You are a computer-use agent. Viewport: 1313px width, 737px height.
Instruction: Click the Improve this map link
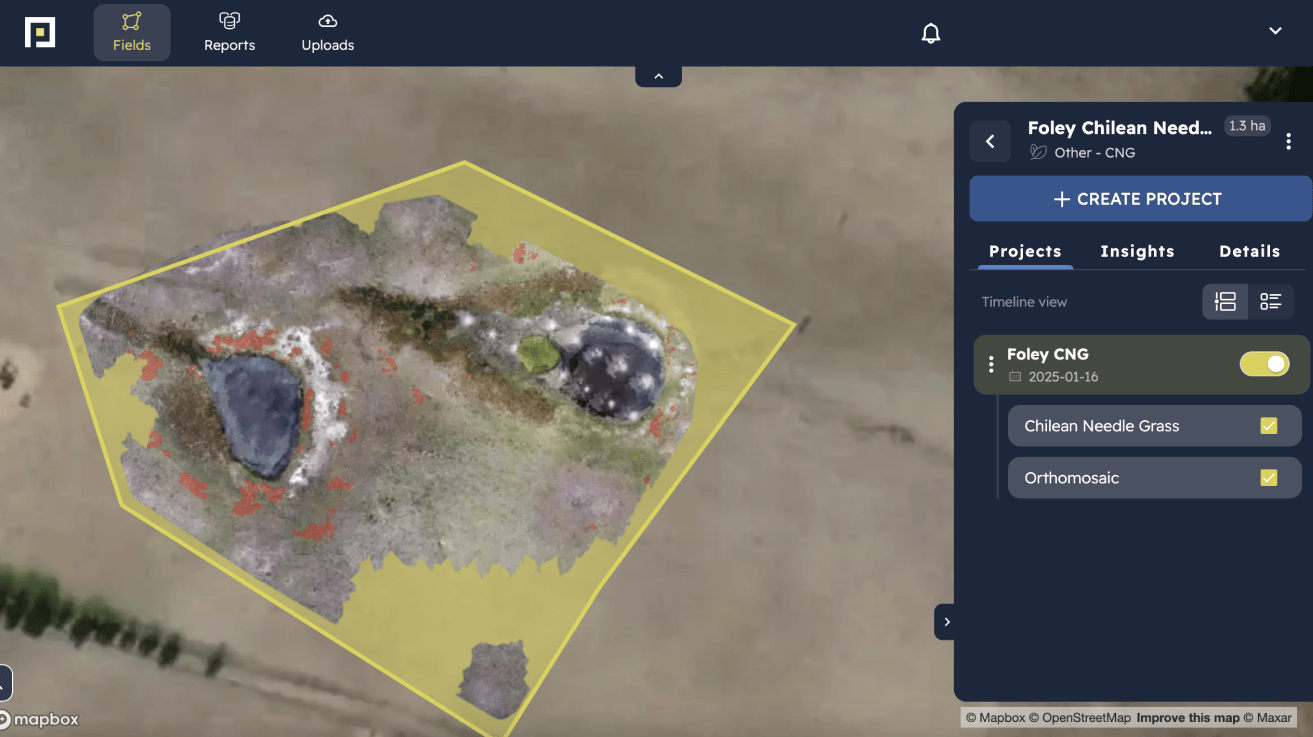pyautogui.click(x=1188, y=718)
